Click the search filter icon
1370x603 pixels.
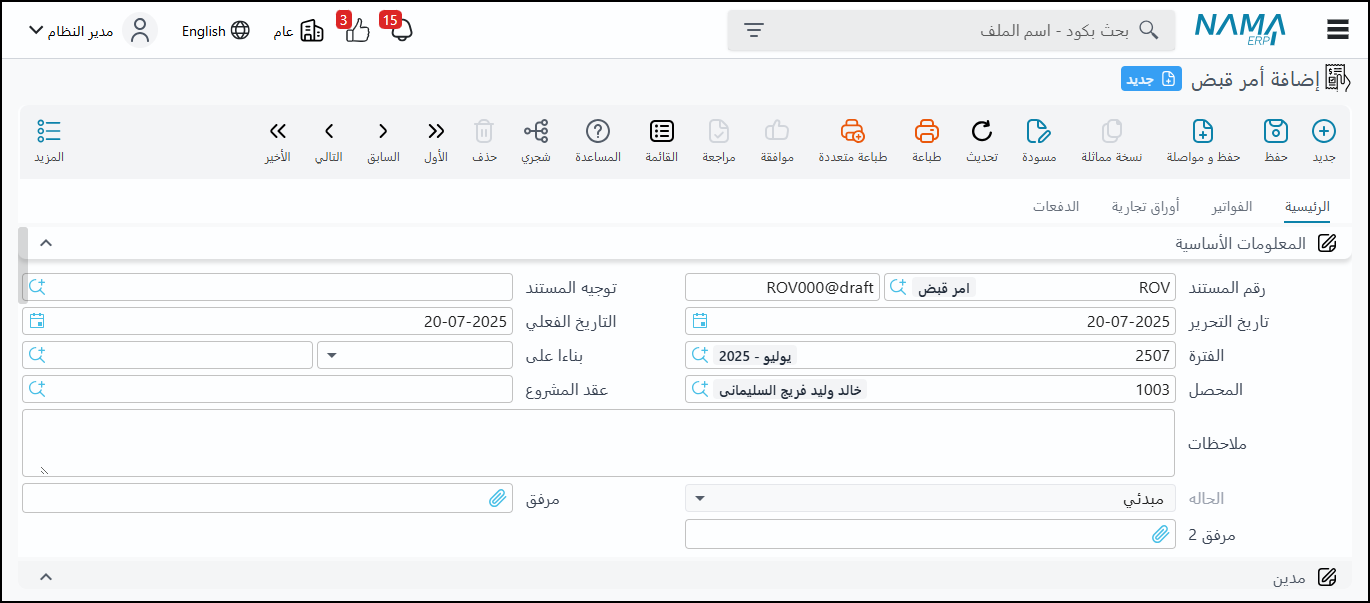(754, 30)
